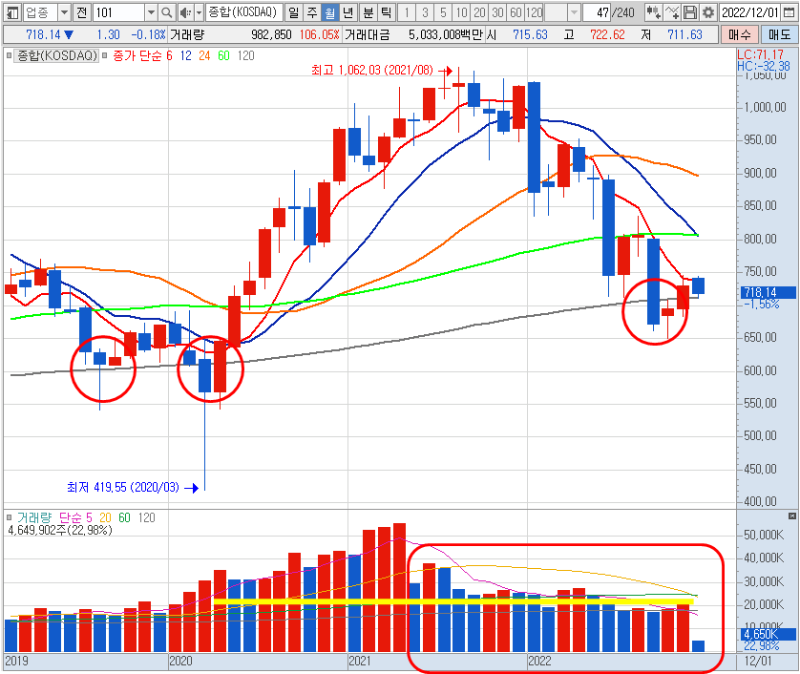Click the small square marker before the 거래량 legend
This screenshot has height=674, width=800.
point(9,517)
